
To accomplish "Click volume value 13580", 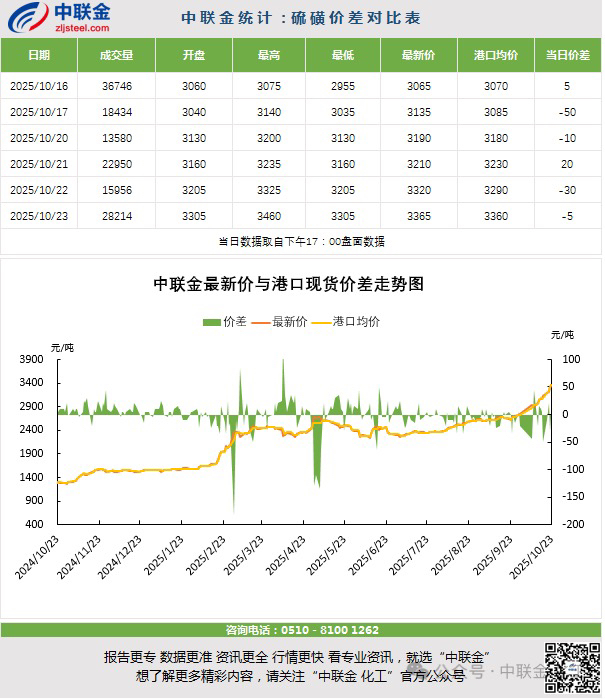I will pos(117,138).
